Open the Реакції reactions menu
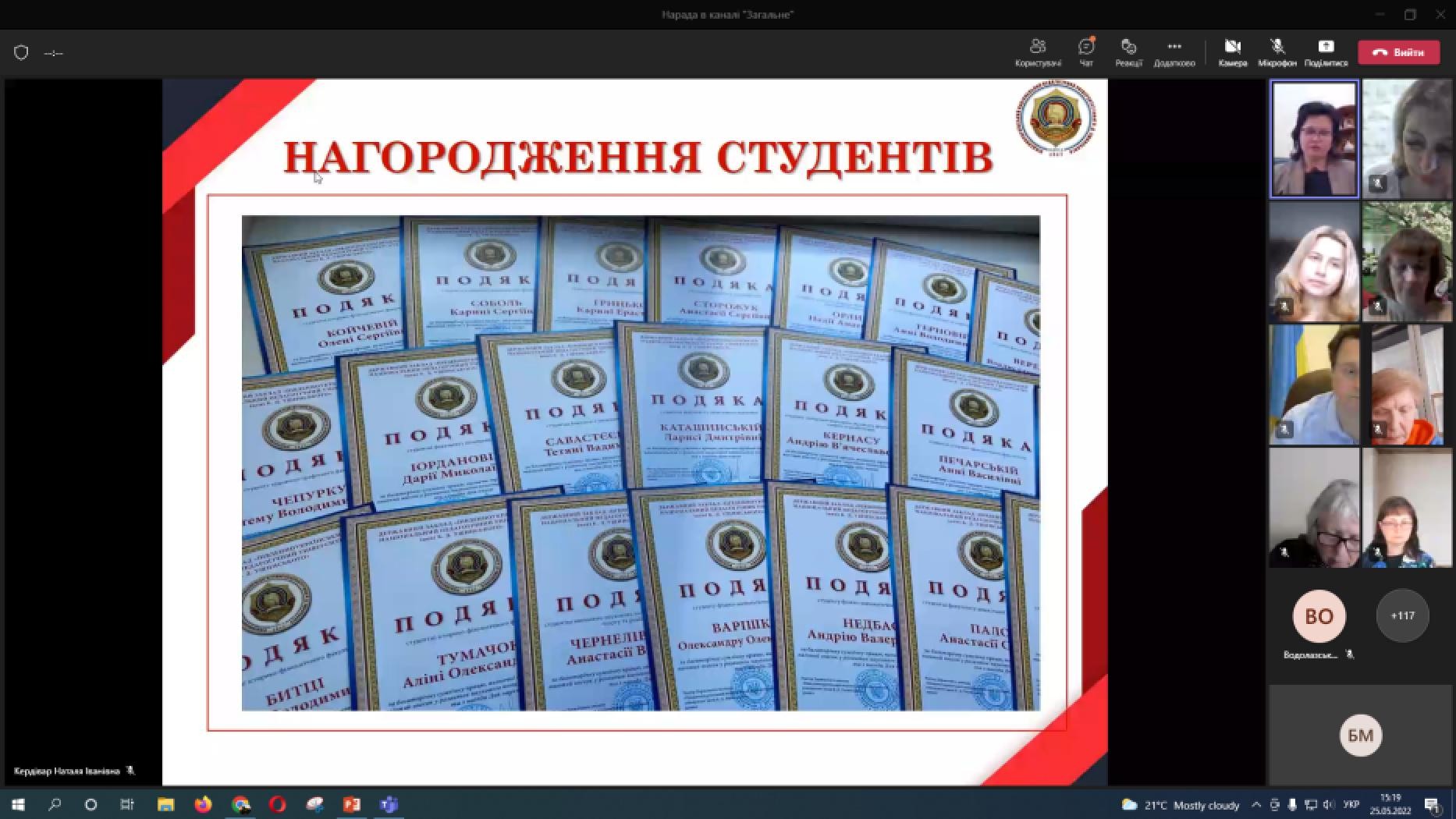 (1128, 52)
